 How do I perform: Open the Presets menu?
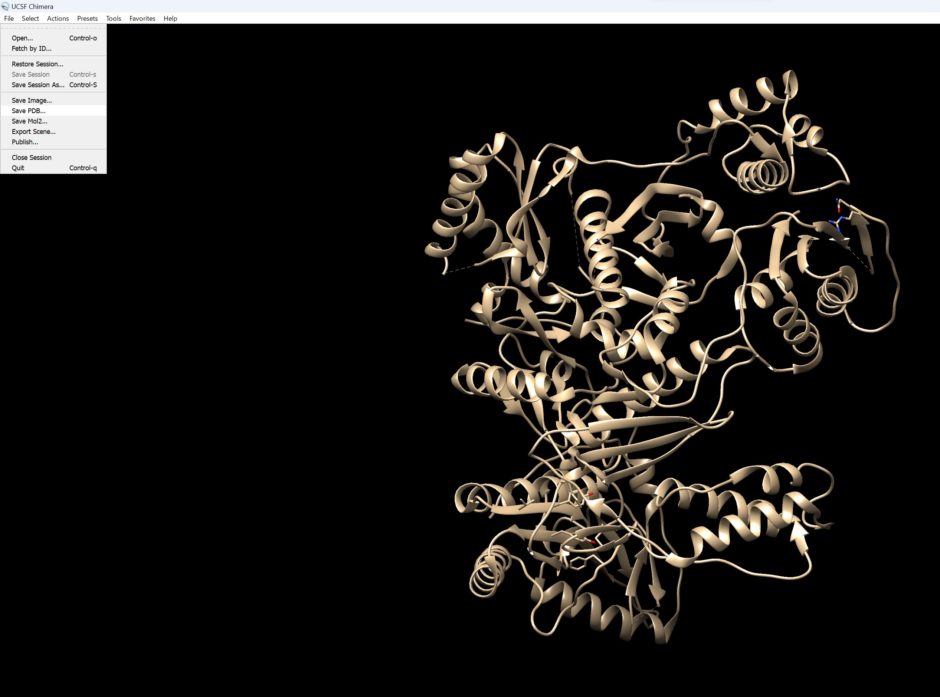pos(87,17)
